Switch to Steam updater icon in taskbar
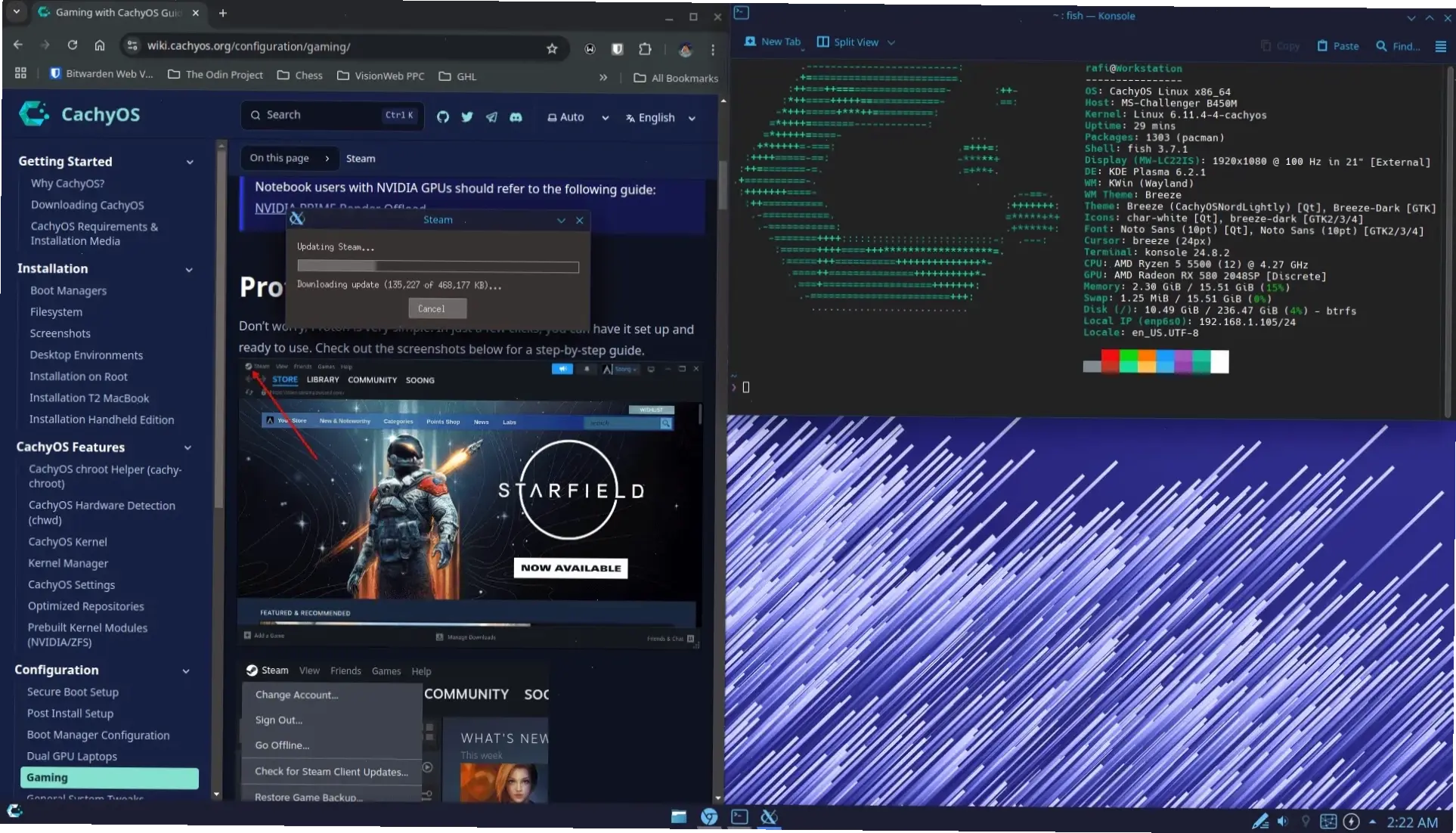Screen dimensions: 1456x833 769,816
